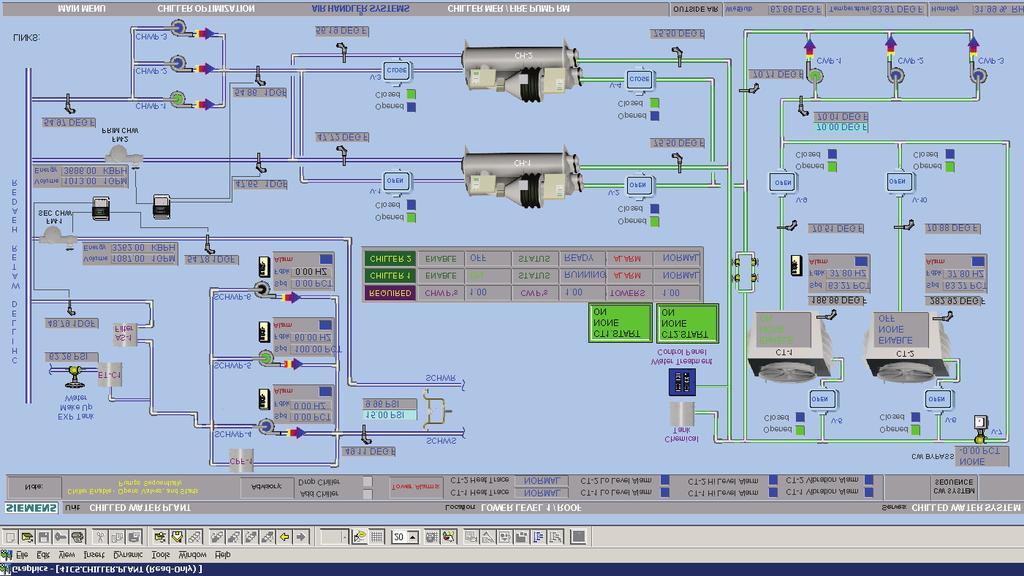
Task: Click the V-1 OPEN valve button
Action: pyautogui.click(x=395, y=181)
